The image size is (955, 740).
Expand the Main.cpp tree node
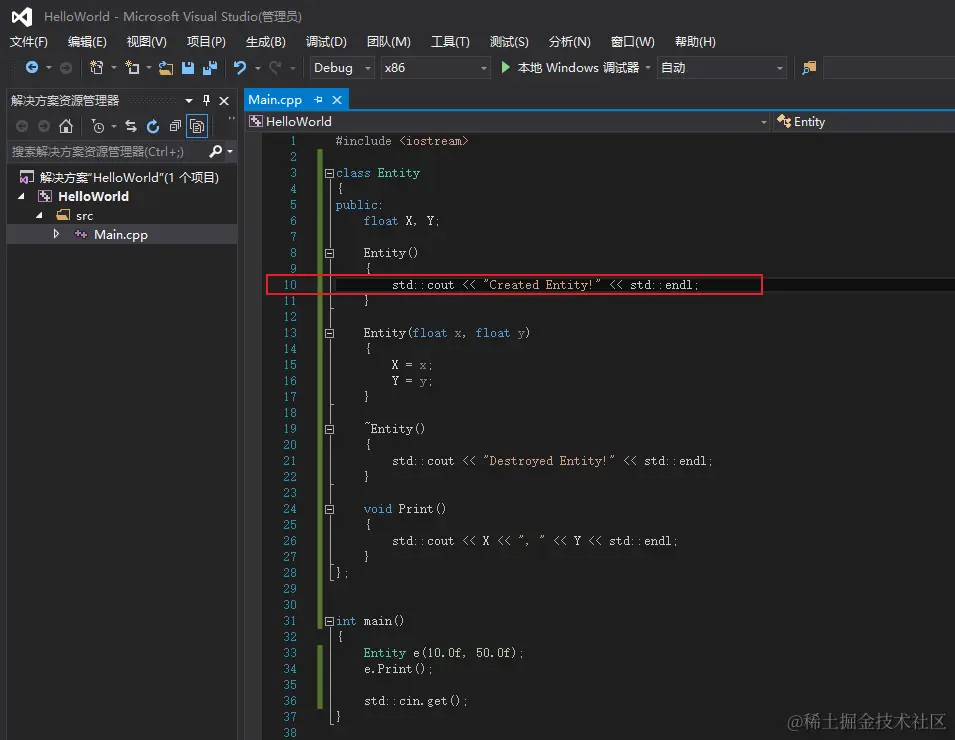point(56,234)
